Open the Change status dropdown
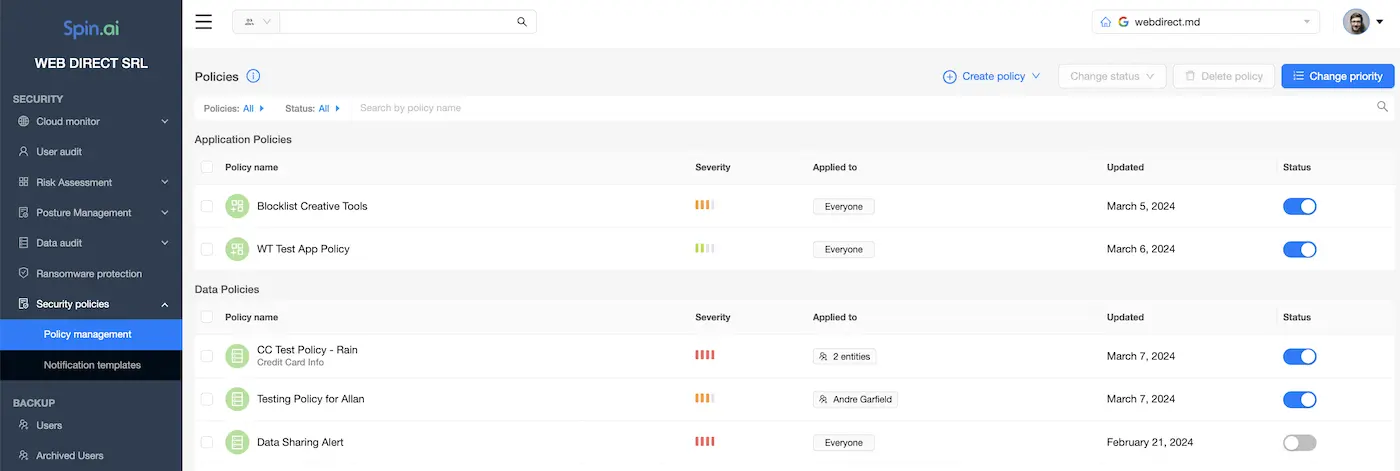The width and height of the screenshot is (1400, 471). pyautogui.click(x=1112, y=76)
